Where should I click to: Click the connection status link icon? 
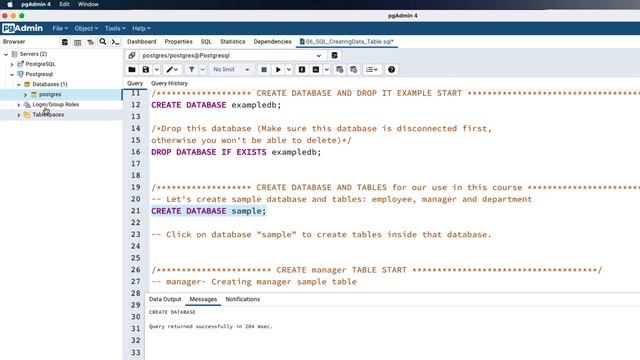point(131,56)
